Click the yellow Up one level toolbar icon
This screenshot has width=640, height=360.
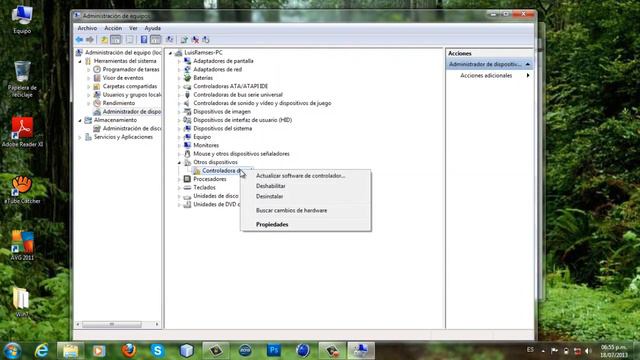(x=104, y=40)
